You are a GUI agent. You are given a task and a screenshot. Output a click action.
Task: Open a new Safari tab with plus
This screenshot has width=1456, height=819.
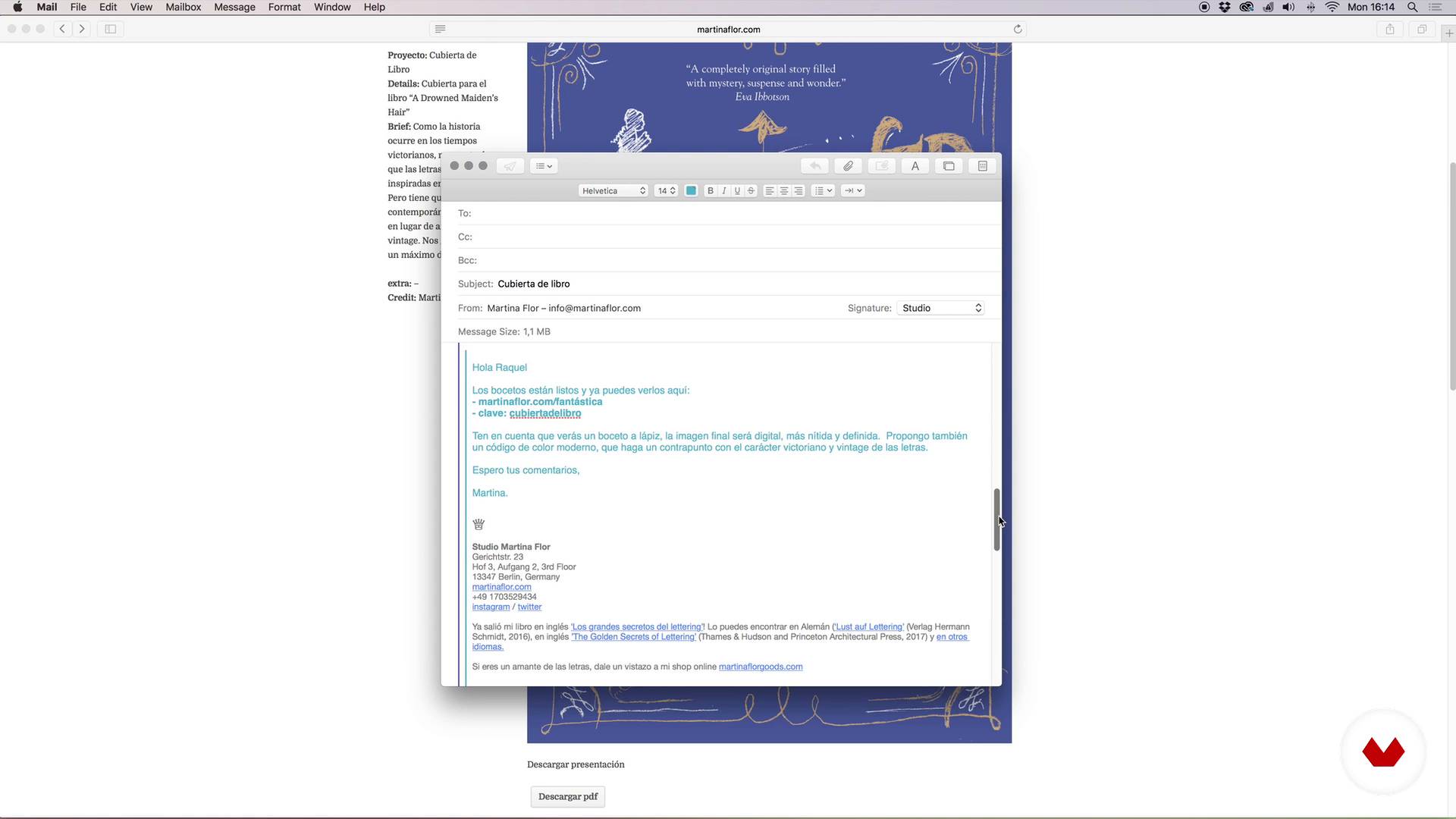[1449, 33]
